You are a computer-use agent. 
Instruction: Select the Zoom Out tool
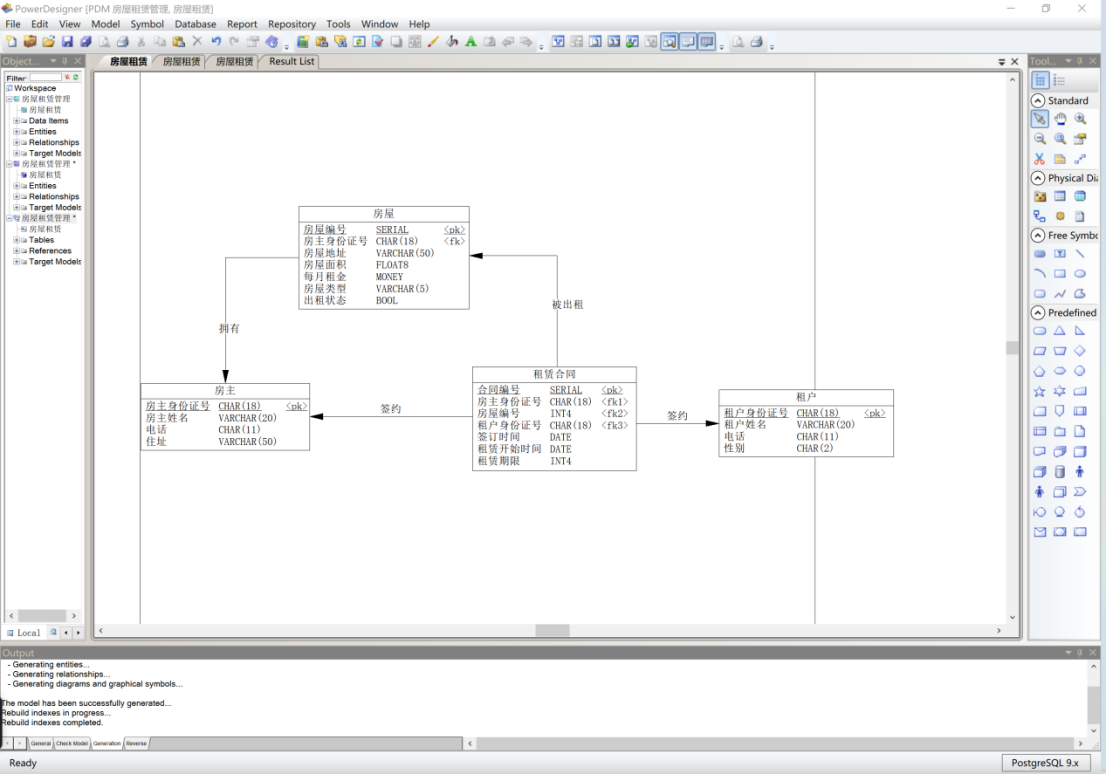[x=1040, y=139]
